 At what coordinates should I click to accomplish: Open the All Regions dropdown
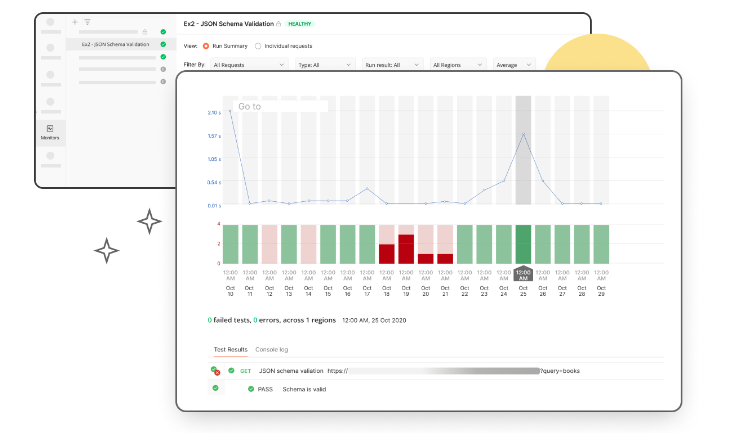pos(457,65)
